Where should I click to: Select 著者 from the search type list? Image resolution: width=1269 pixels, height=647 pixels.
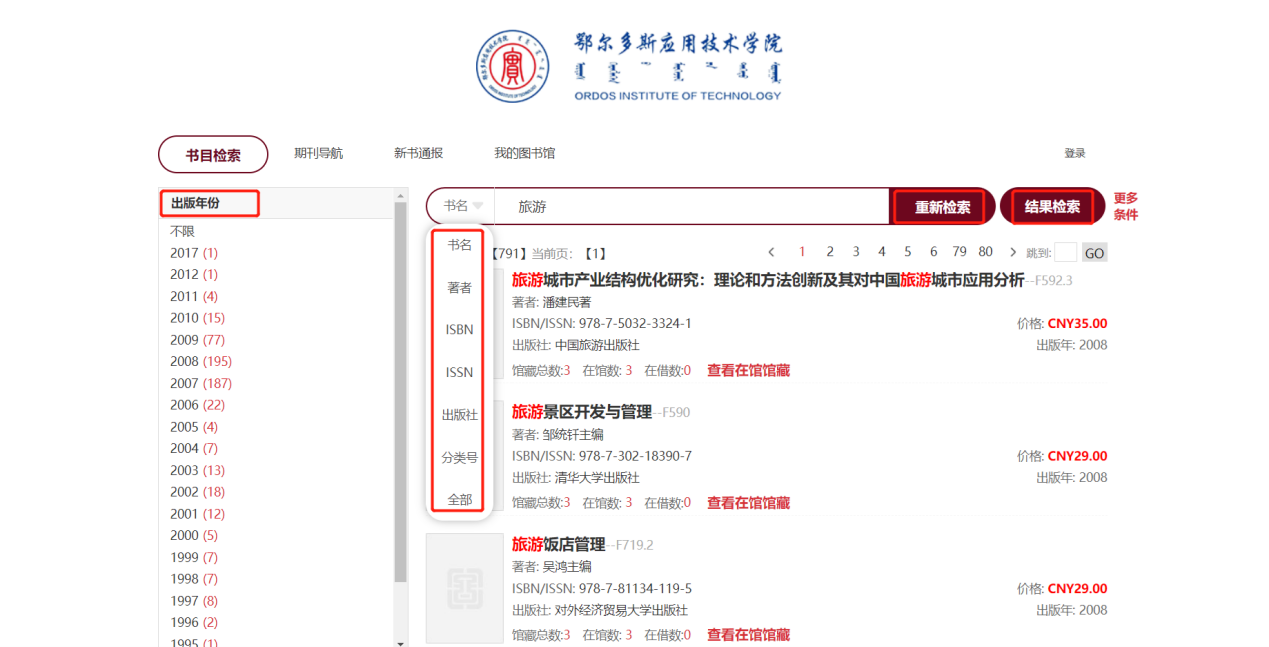click(459, 288)
